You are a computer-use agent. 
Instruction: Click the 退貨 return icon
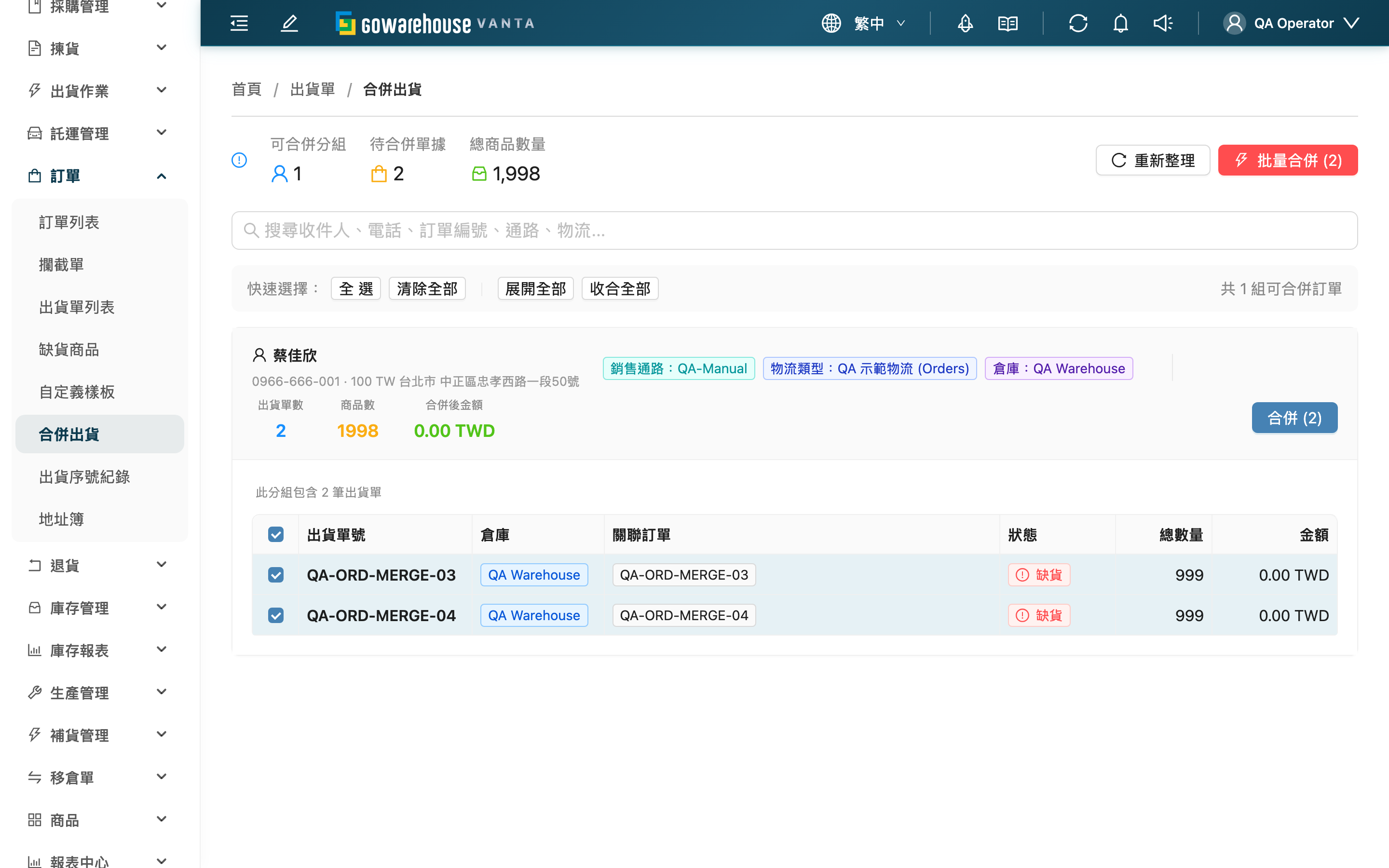tap(34, 565)
